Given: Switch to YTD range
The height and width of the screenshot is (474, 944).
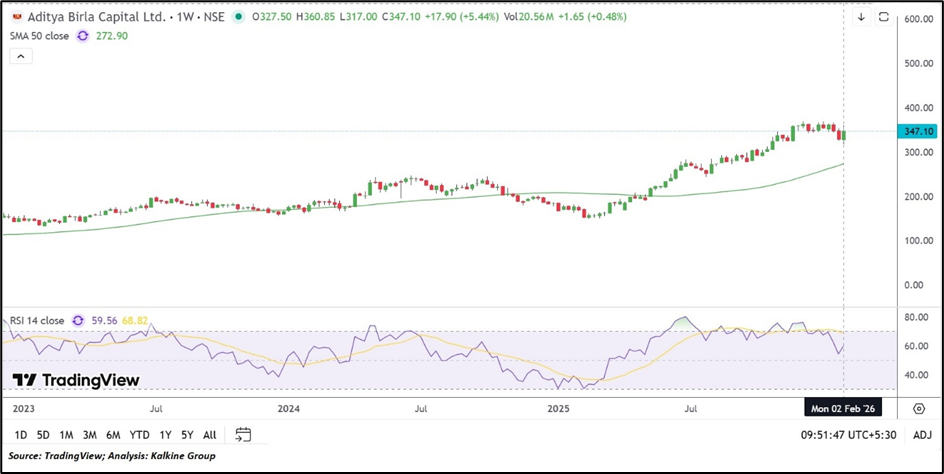Looking at the screenshot, I should tap(139, 434).
